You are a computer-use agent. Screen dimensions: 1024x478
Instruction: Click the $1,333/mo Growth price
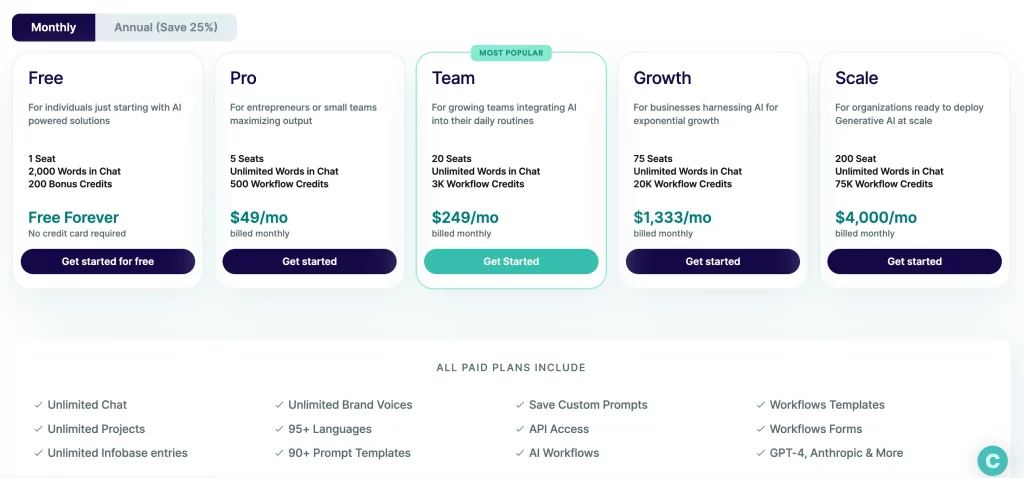click(672, 217)
